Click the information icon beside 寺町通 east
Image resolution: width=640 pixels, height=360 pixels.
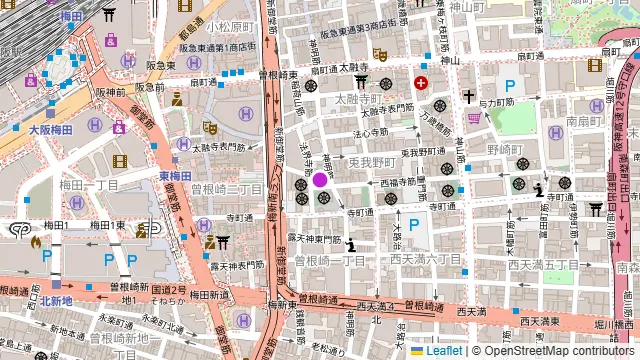click(539, 190)
